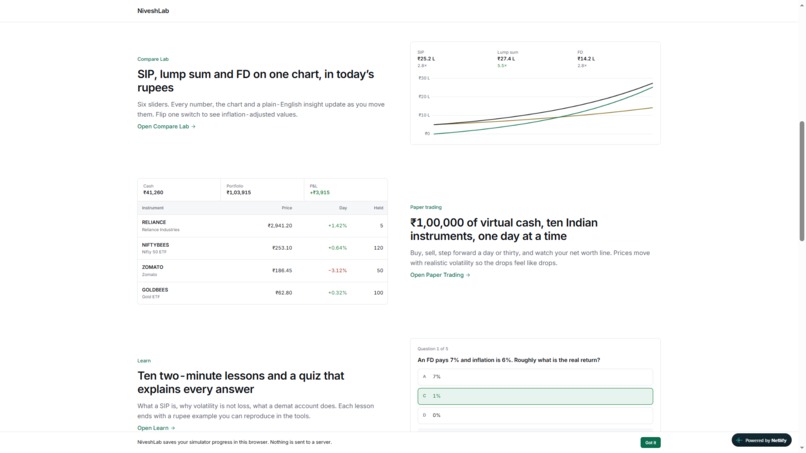Click the Nifty 50 ETF subtitle text
806x453 pixels.
(x=154, y=252)
